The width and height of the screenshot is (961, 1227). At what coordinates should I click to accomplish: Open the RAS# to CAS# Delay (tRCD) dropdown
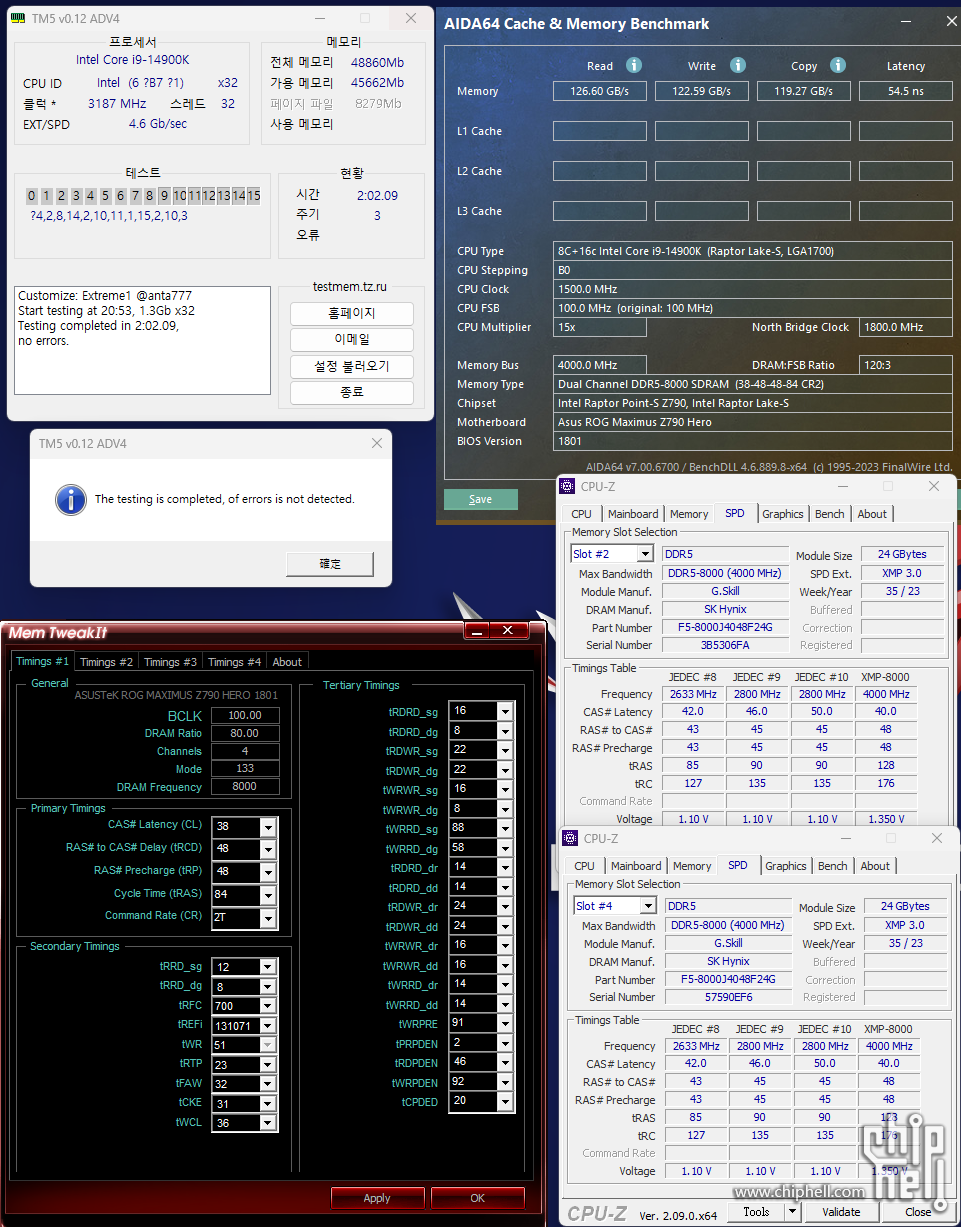[x=267, y=849]
